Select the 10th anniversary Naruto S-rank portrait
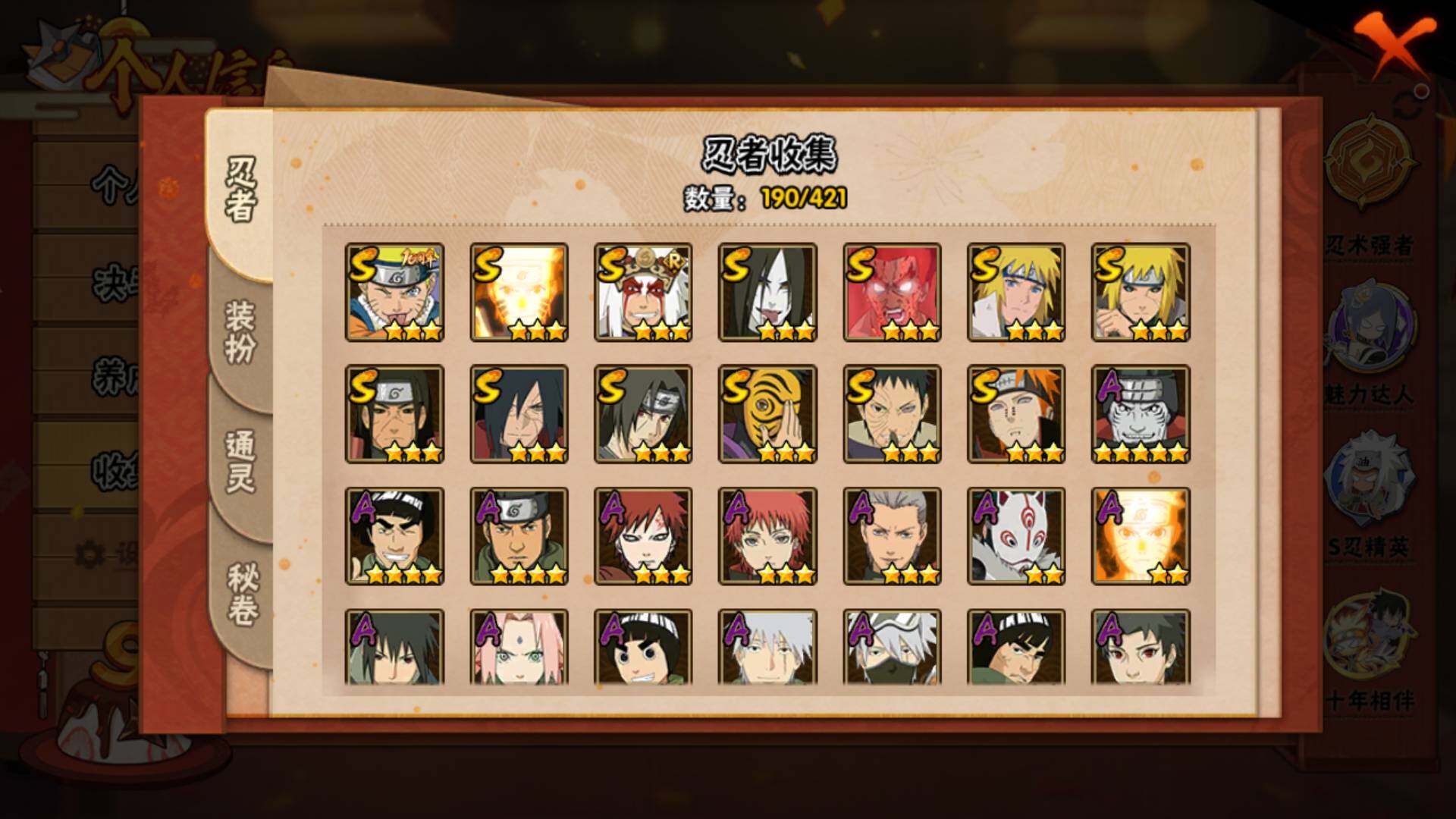The image size is (1456, 819). (x=394, y=293)
